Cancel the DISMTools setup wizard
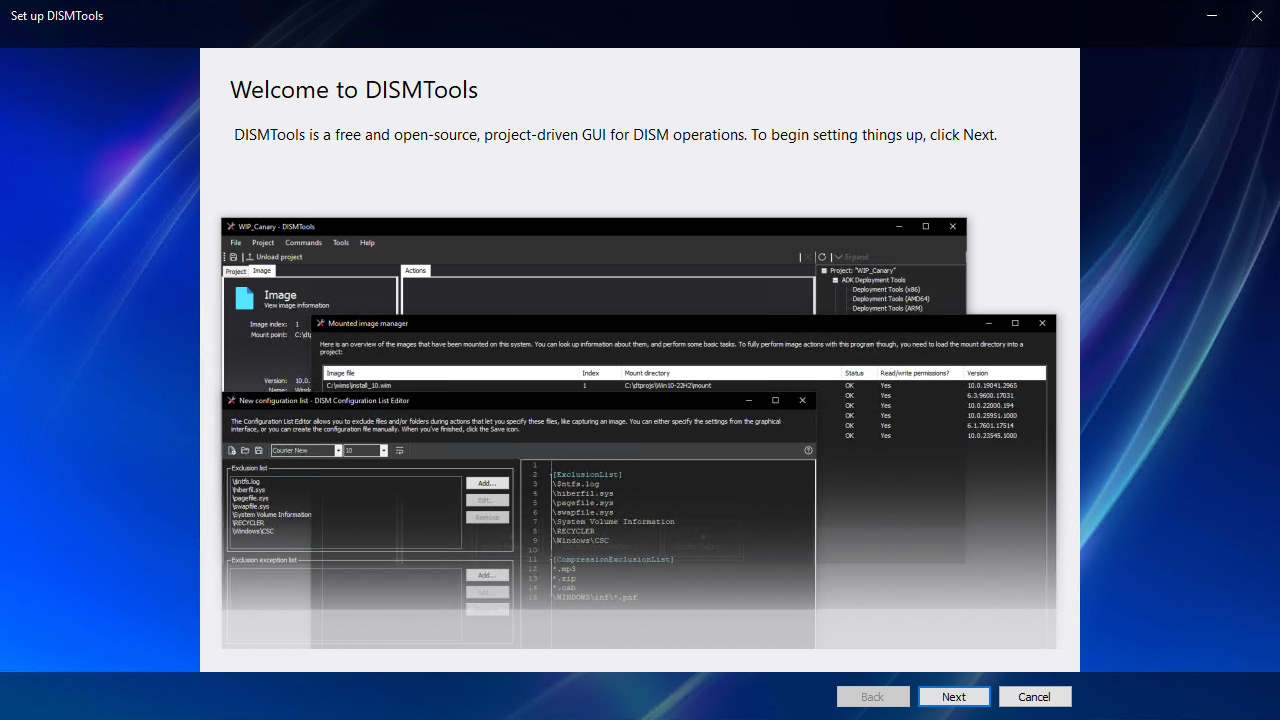The image size is (1280, 720). click(1034, 696)
